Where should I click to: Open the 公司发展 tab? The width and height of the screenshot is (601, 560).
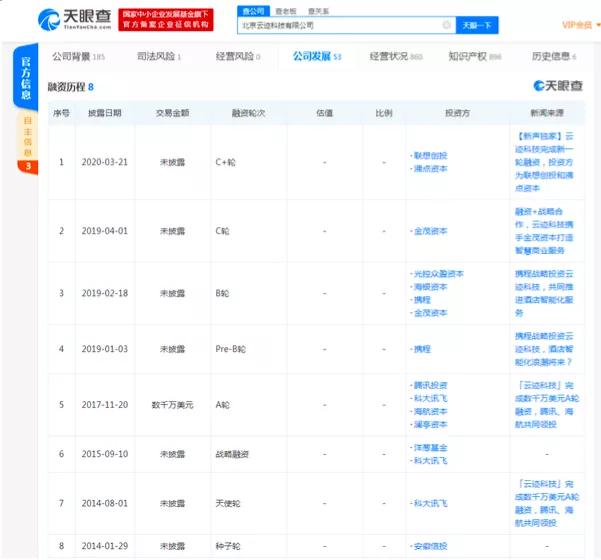[317, 57]
